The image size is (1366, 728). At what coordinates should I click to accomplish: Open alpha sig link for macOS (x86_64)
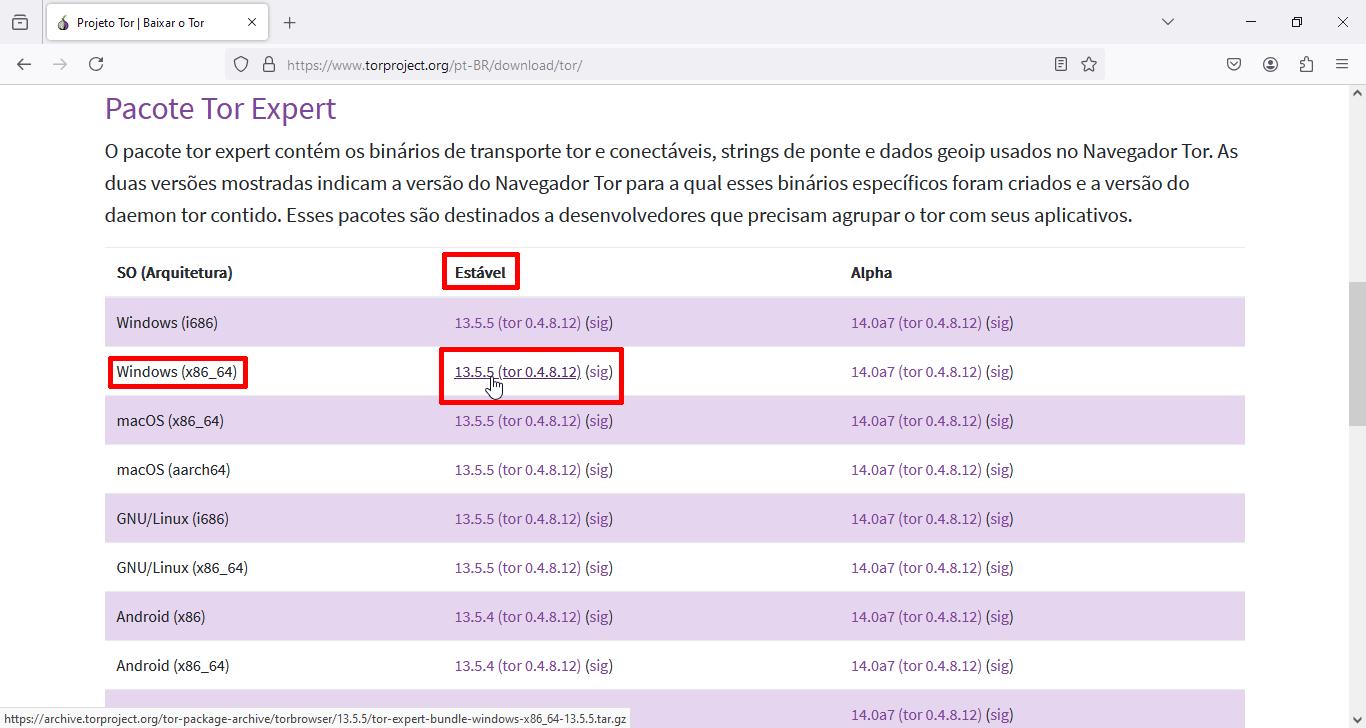(x=1000, y=421)
